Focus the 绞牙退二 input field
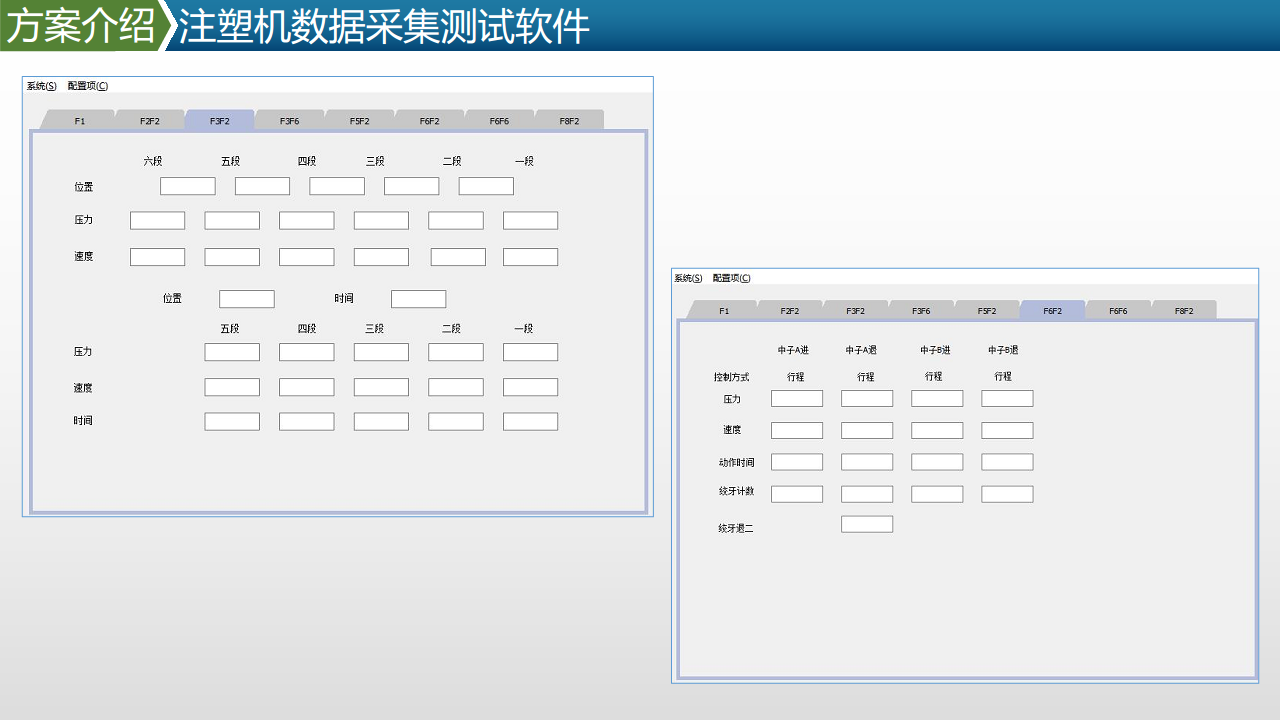Screen dimensions: 1280x720 tap(867, 524)
